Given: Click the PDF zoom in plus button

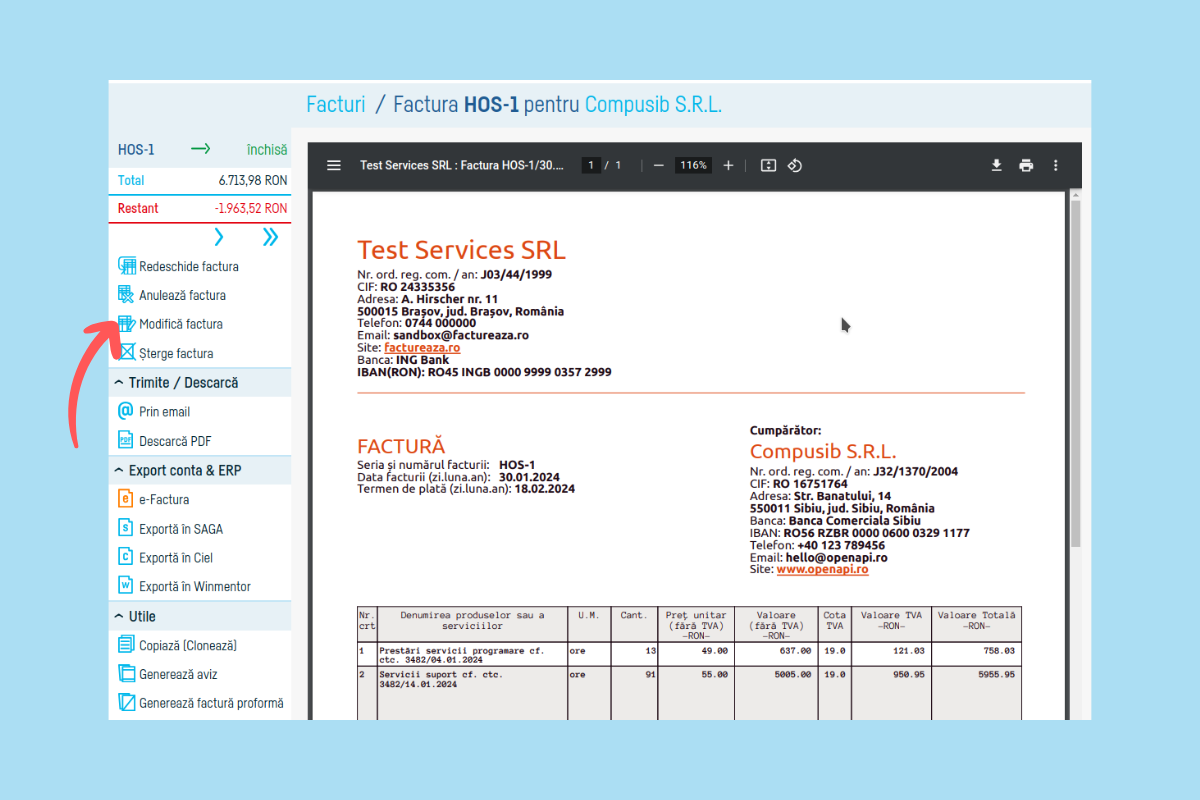Looking at the screenshot, I should click(x=728, y=165).
